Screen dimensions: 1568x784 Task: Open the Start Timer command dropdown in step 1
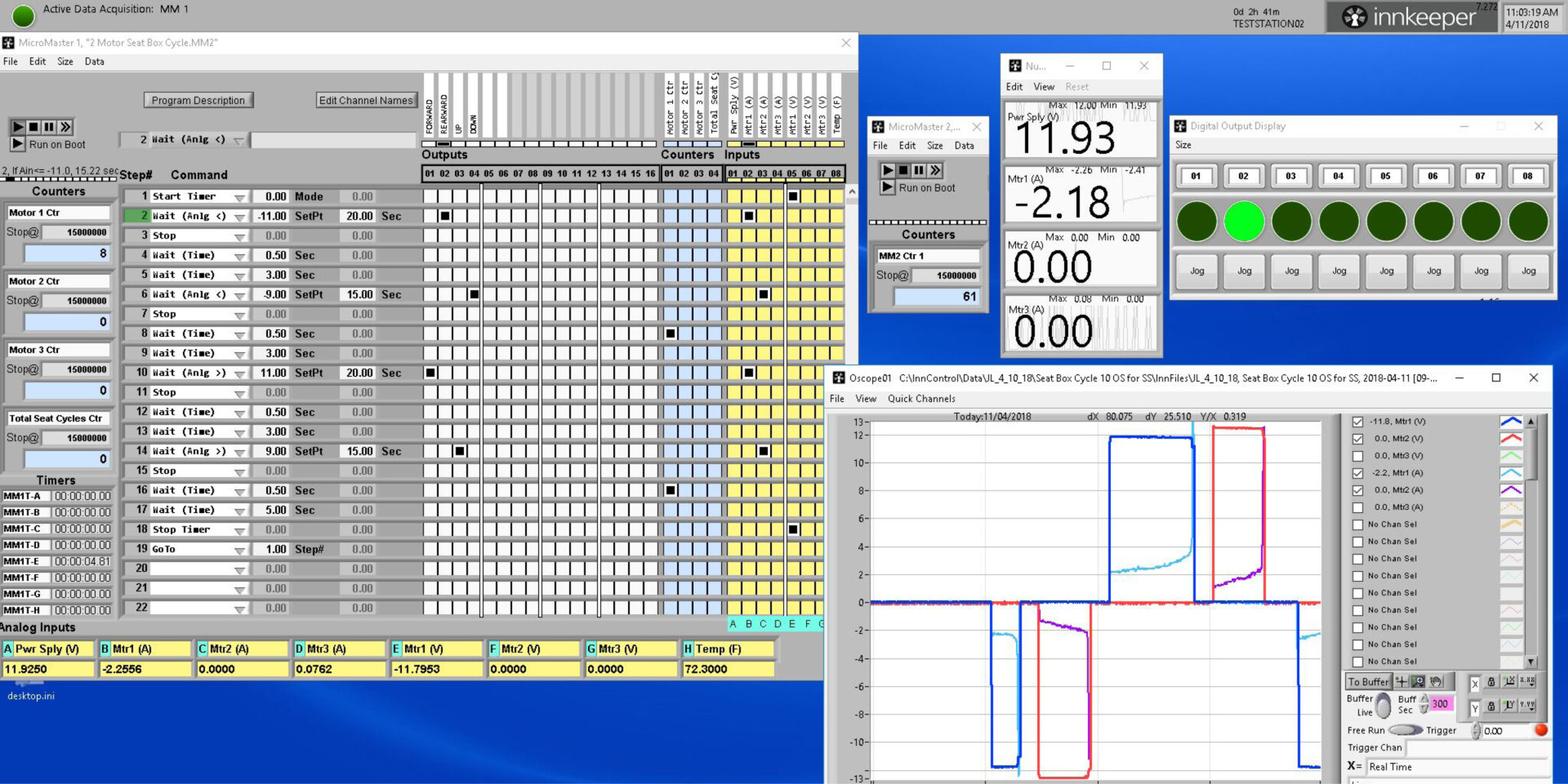tap(240, 198)
